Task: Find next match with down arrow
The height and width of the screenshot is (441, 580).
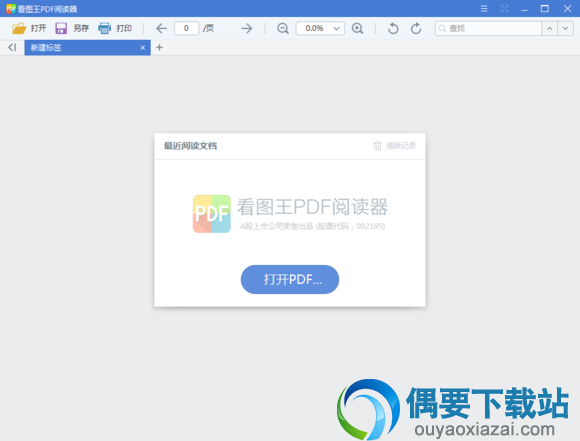Action: point(566,28)
